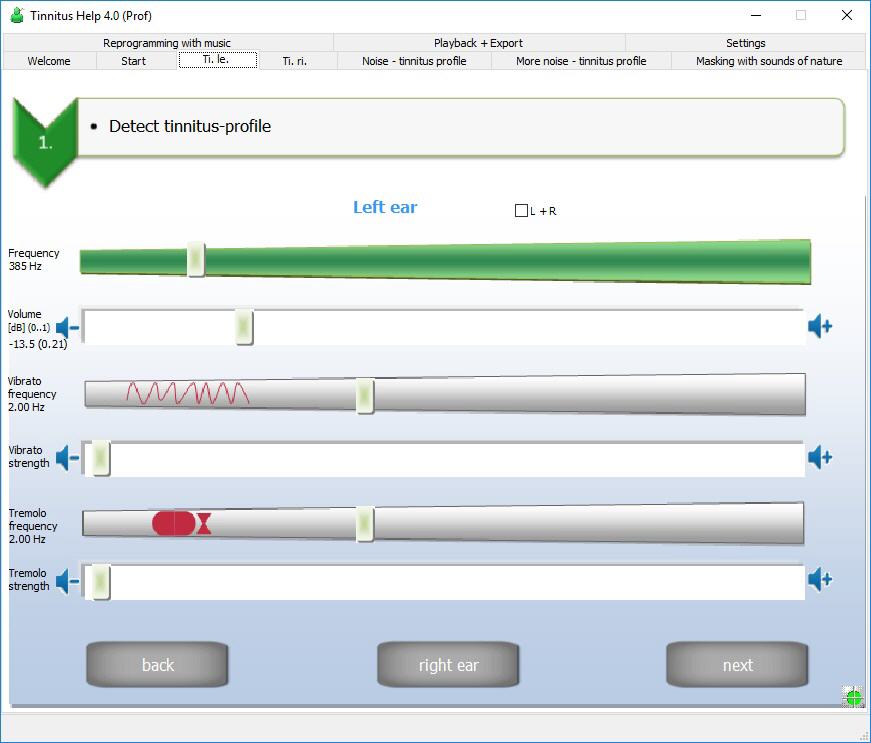Click the Tremolo strength slider handle

point(101,581)
